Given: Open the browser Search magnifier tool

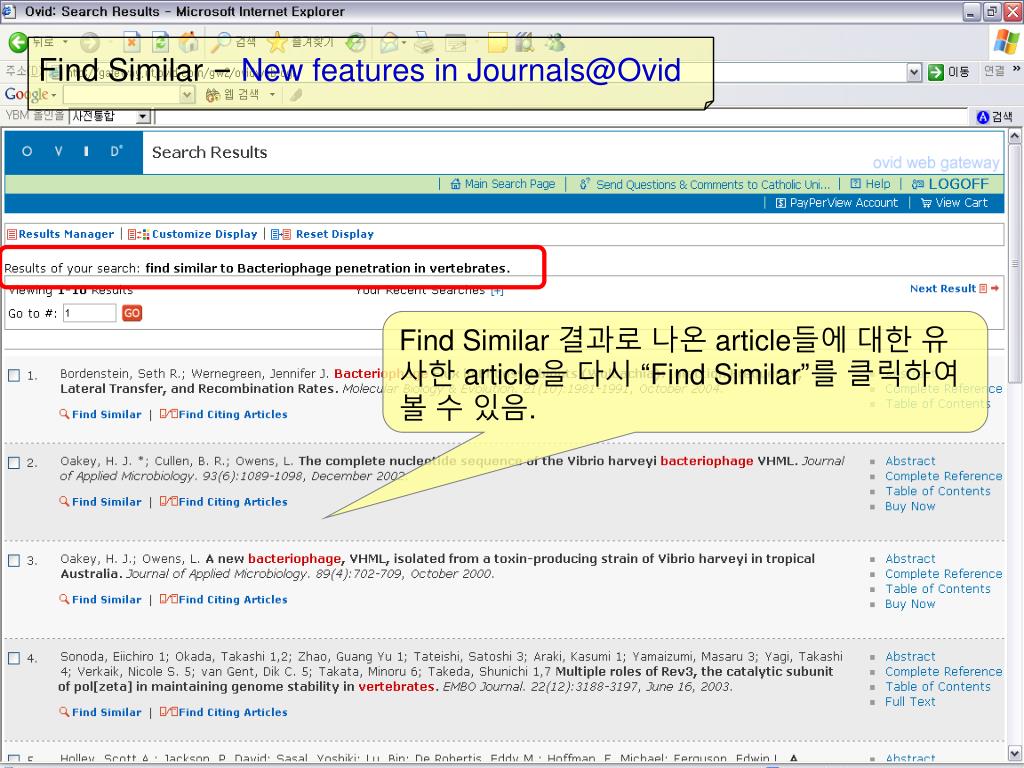Looking at the screenshot, I should click(x=233, y=43).
